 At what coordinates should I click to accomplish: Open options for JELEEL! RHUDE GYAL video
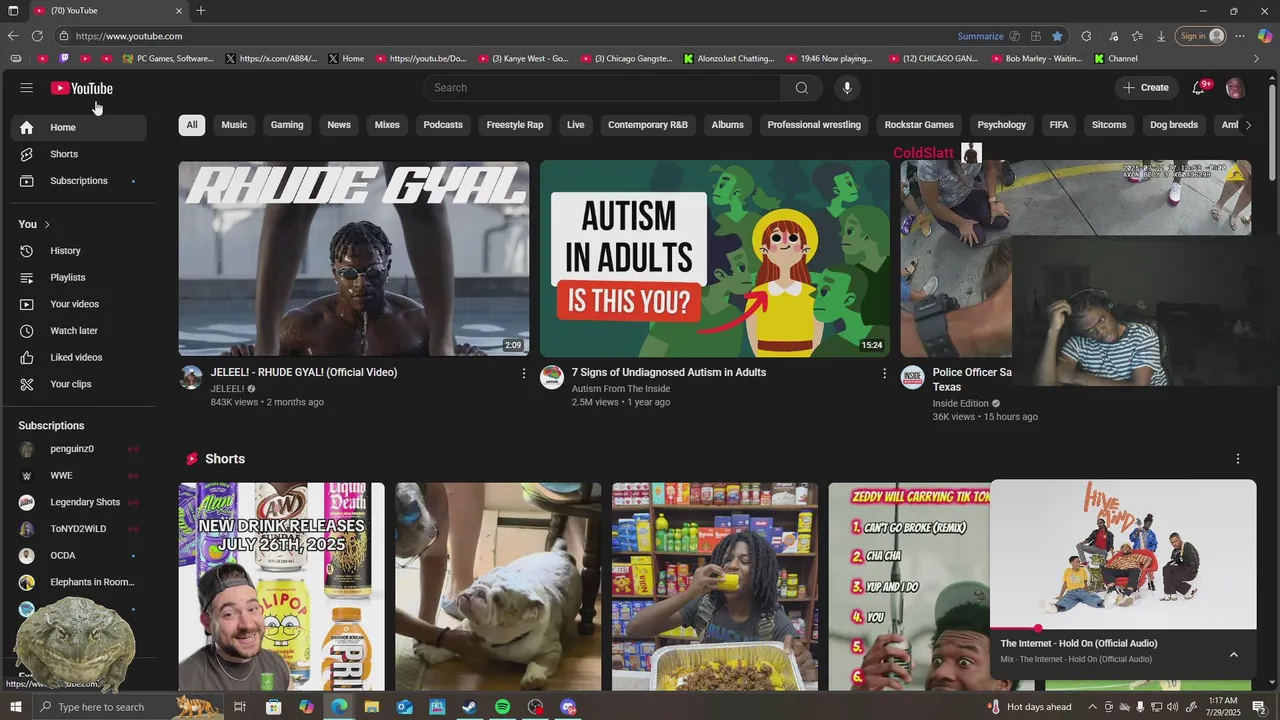click(523, 373)
